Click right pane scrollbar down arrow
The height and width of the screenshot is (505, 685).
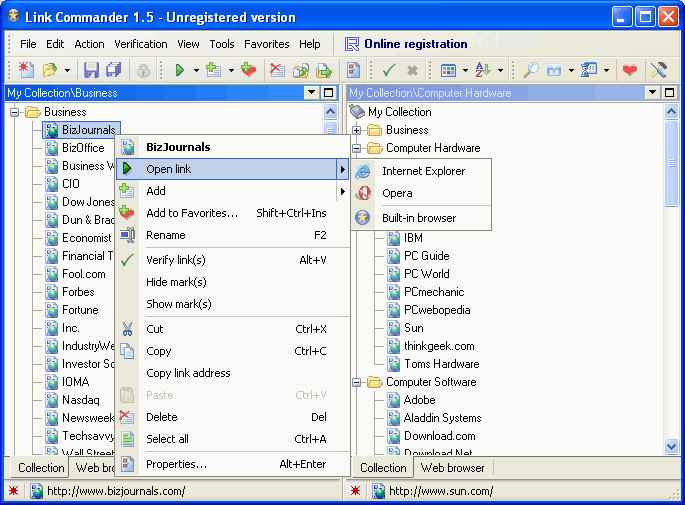671,446
